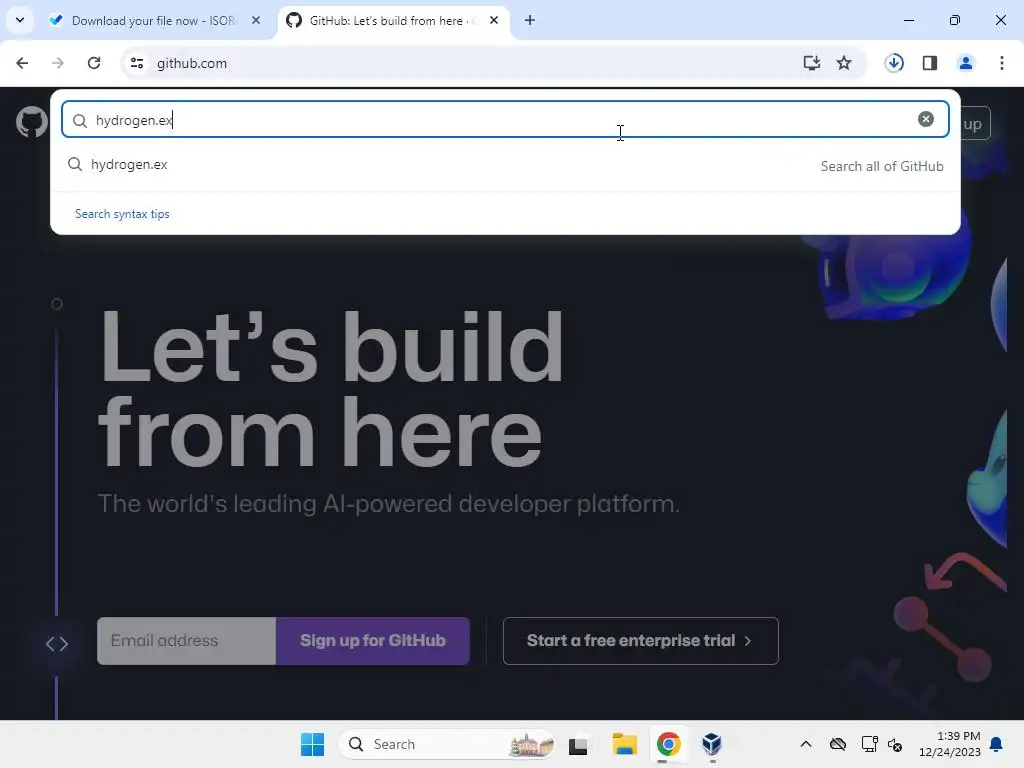Click the browser forward arrow
Image resolution: width=1024 pixels, height=768 pixels.
[x=58, y=63]
